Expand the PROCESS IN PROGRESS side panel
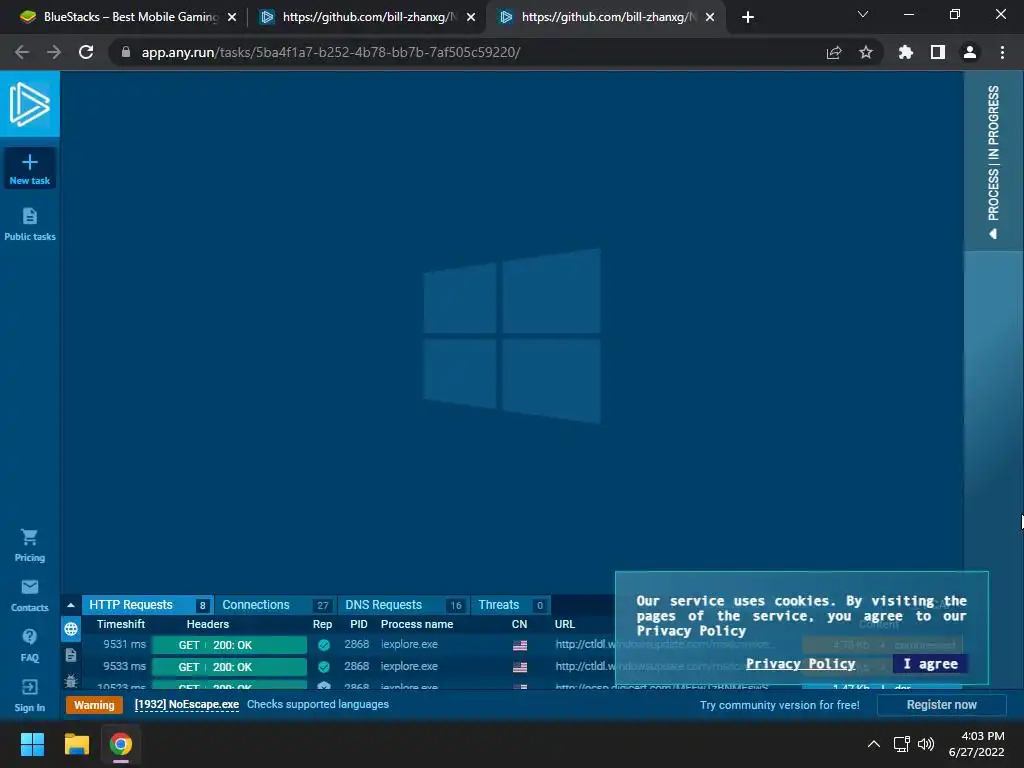Image resolution: width=1024 pixels, height=768 pixels. (x=993, y=161)
